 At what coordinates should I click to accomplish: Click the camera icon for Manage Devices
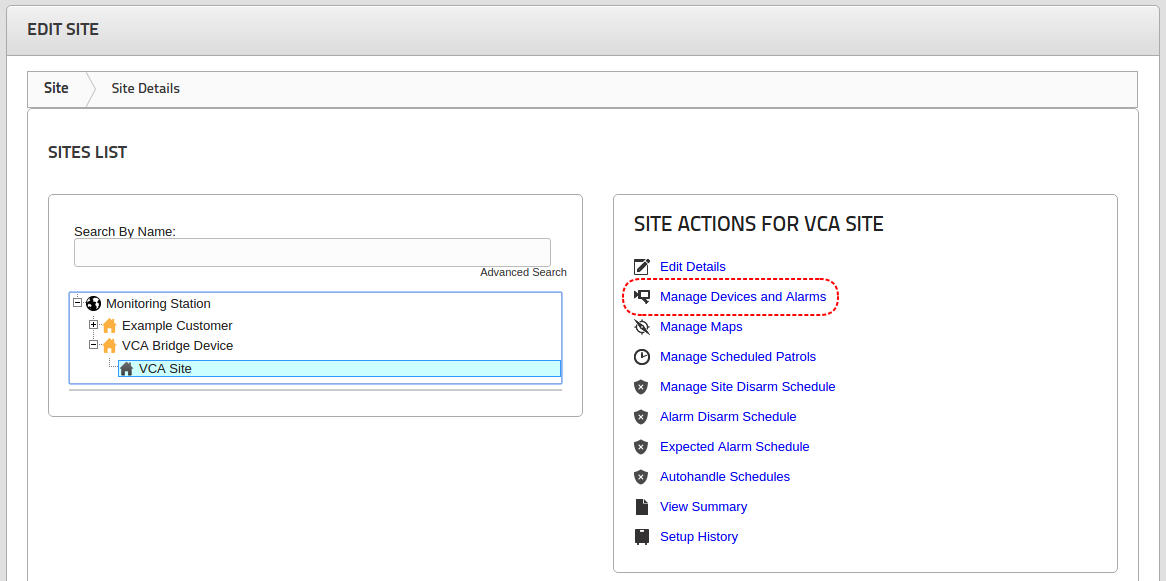point(642,297)
